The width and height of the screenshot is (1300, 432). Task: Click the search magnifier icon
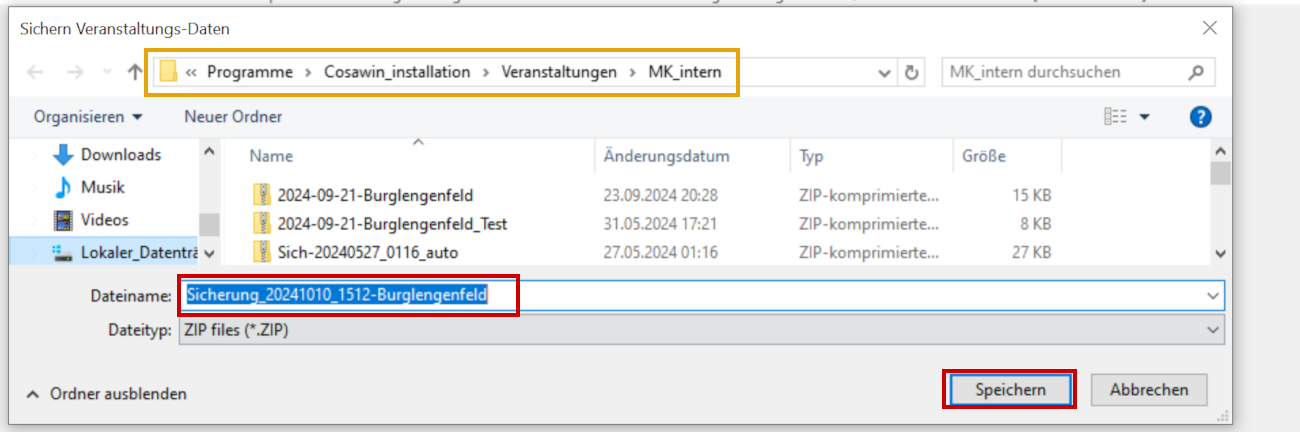[1194, 72]
